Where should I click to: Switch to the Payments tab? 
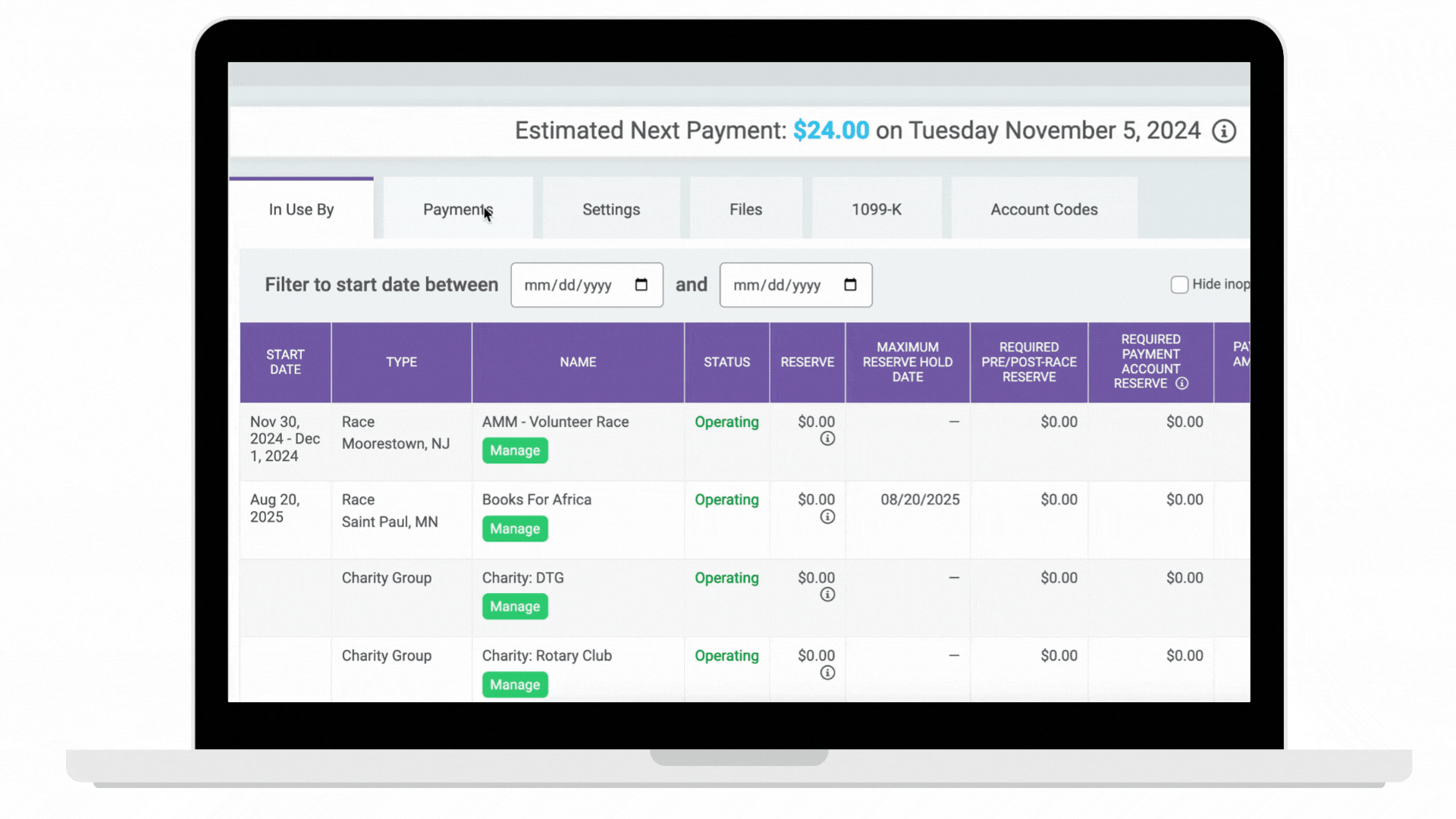tap(457, 209)
